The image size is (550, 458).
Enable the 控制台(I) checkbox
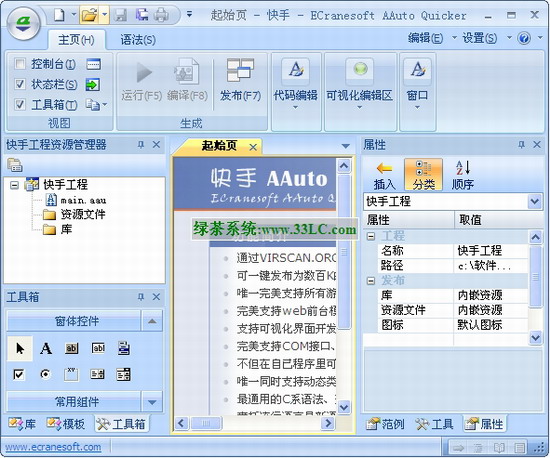click(x=20, y=64)
